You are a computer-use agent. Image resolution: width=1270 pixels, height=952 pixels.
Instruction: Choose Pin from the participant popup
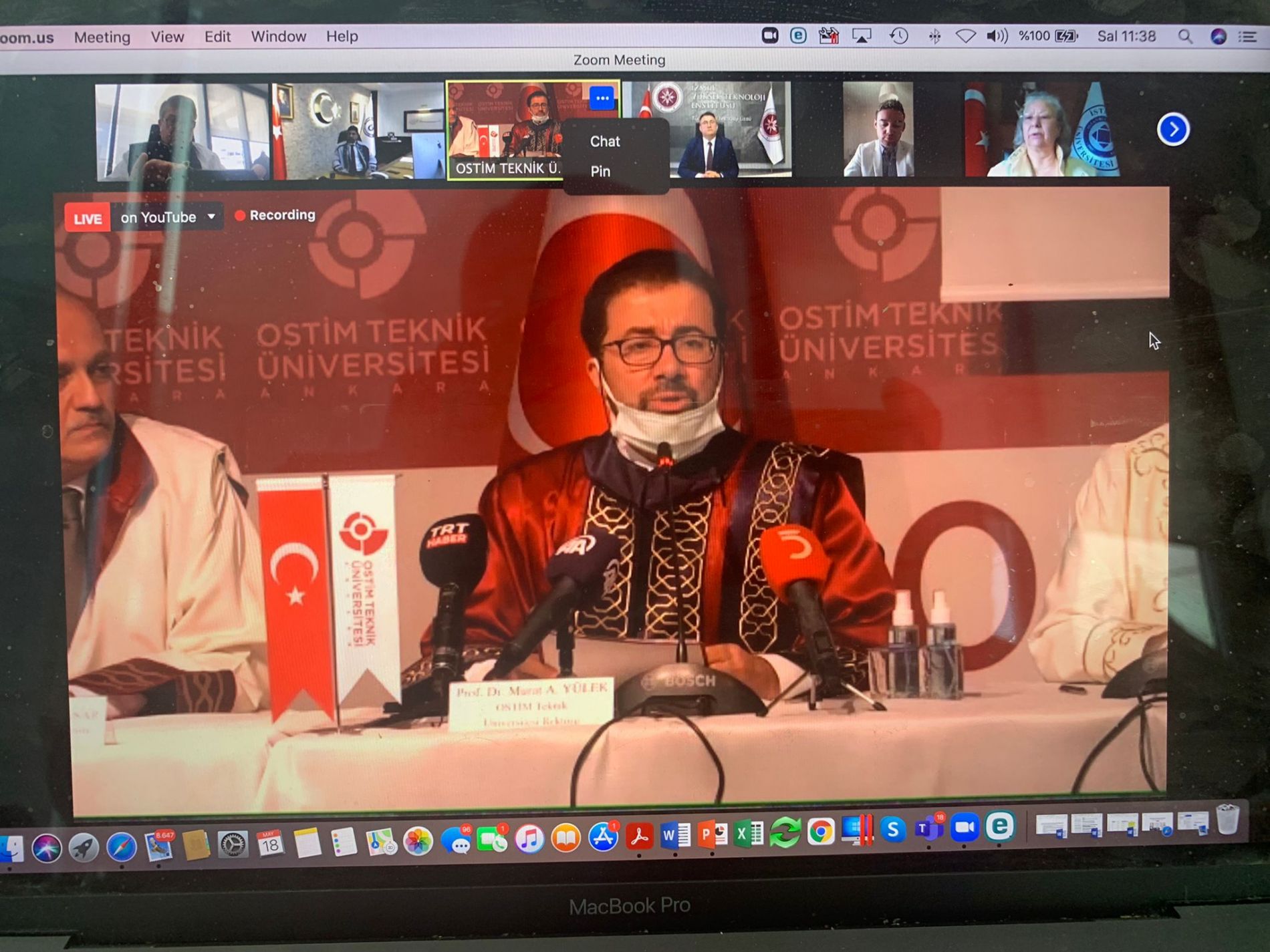[600, 172]
